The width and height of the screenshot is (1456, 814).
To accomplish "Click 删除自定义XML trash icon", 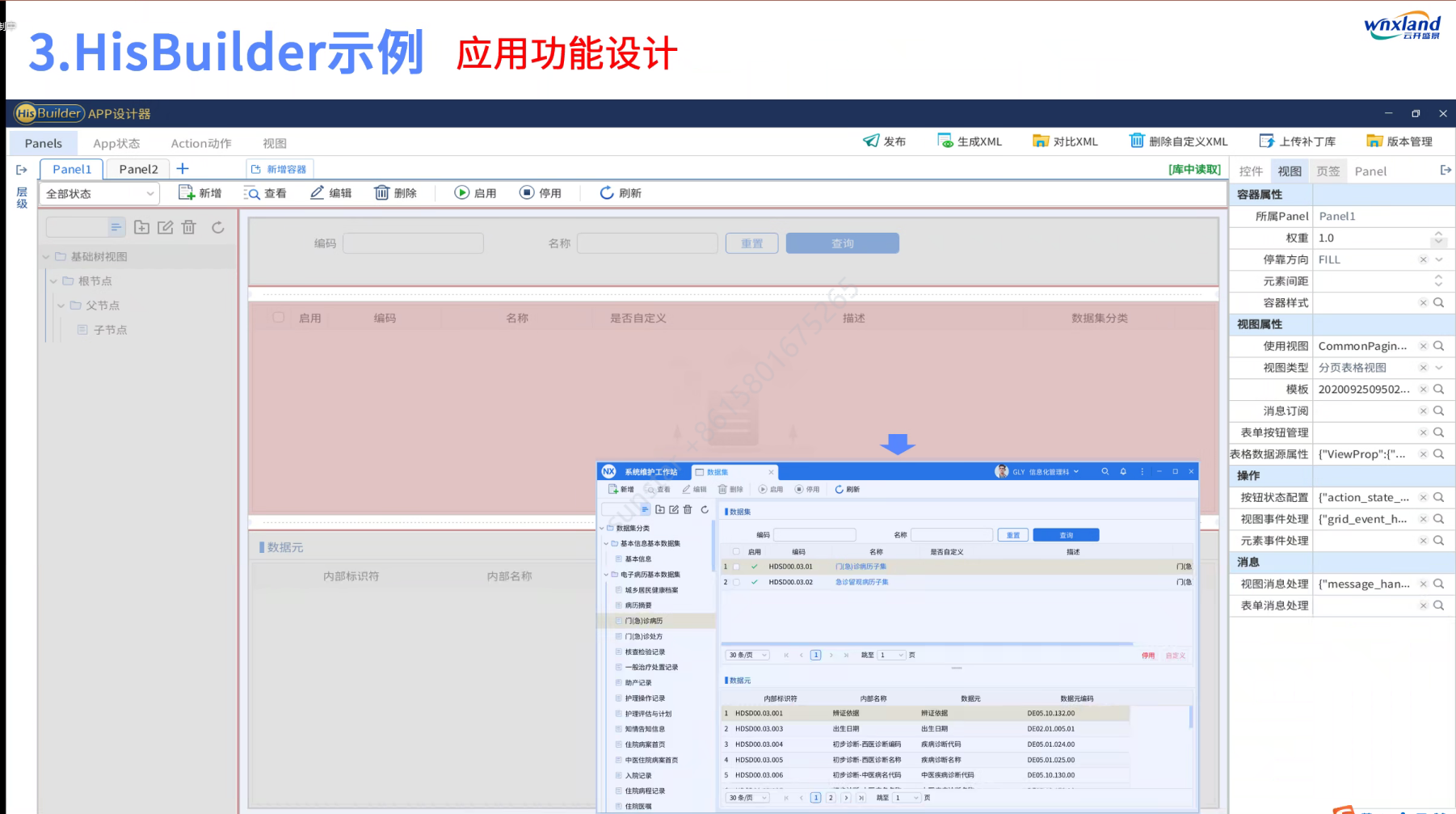I will click(x=1137, y=141).
